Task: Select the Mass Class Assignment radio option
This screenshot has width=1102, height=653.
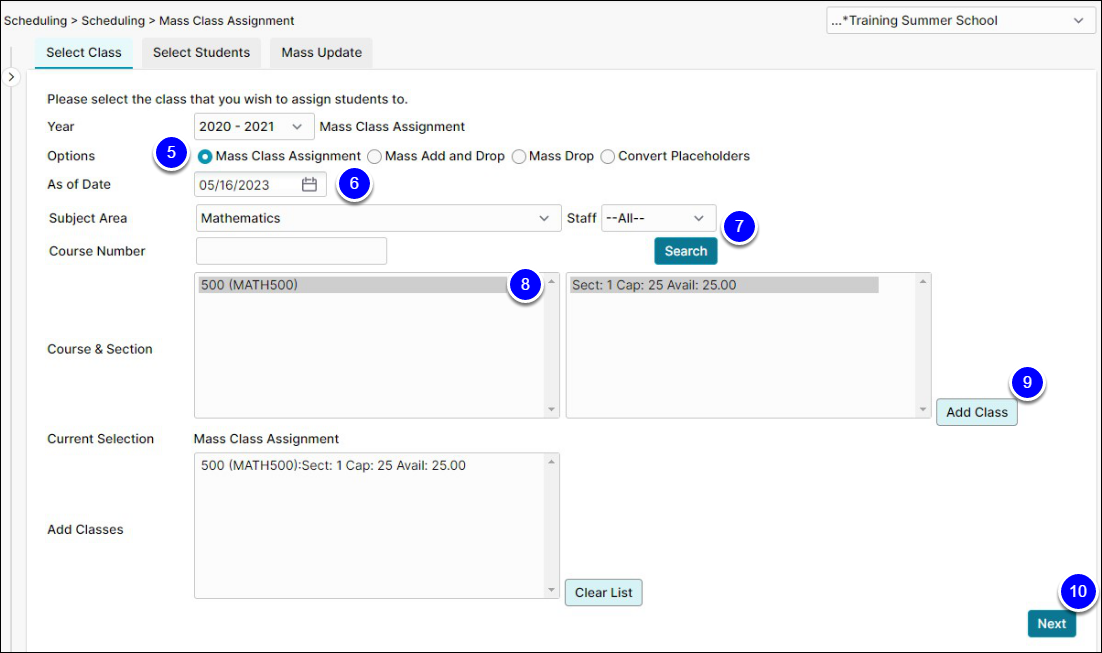Action: pyautogui.click(x=205, y=157)
